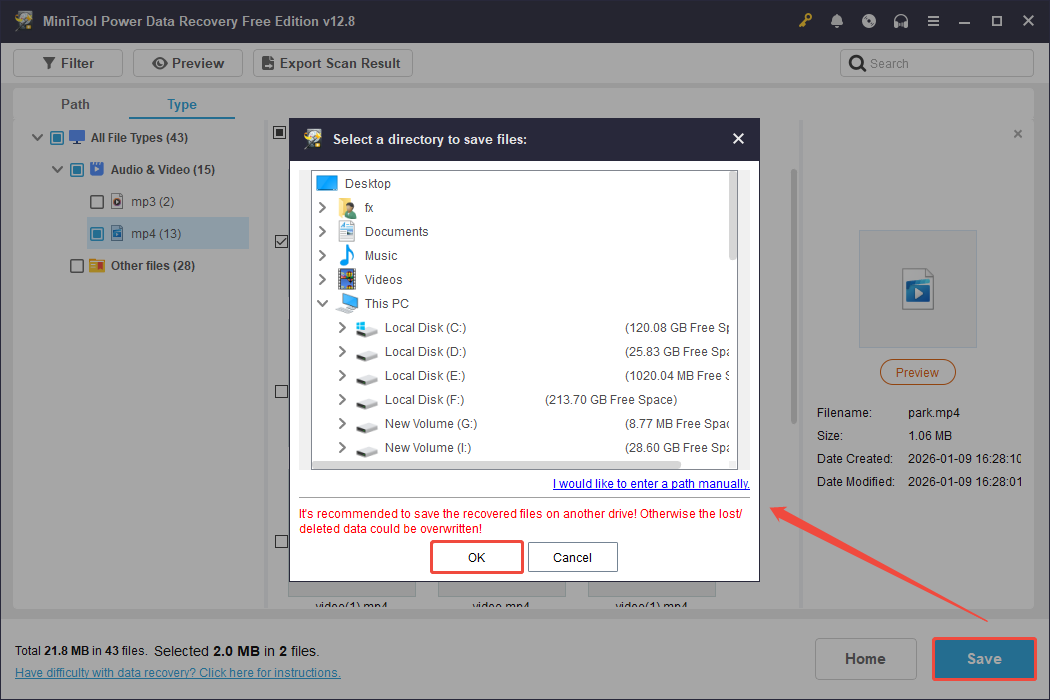Open the bootable media disc icon
Viewport: 1050px width, 700px height.
869,20
